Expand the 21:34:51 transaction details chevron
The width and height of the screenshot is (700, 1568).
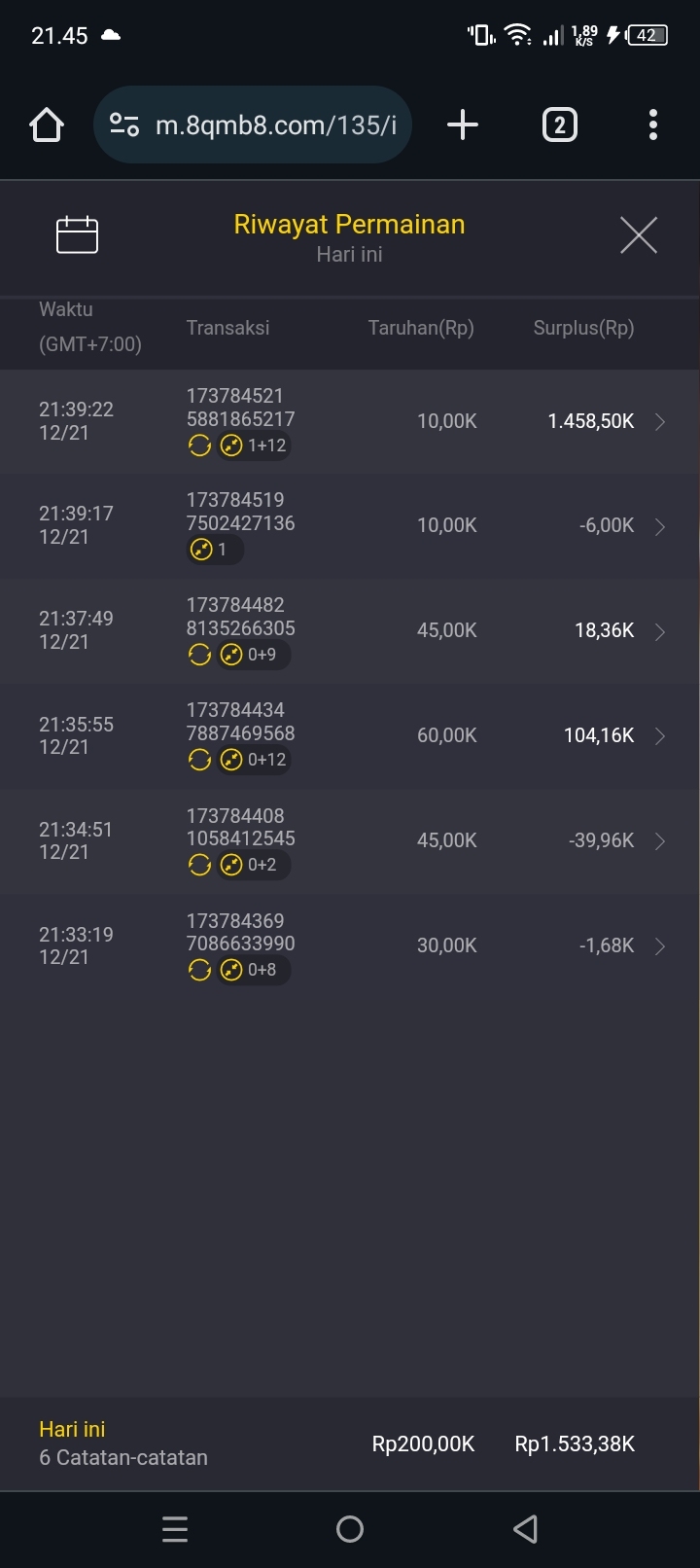coord(660,841)
